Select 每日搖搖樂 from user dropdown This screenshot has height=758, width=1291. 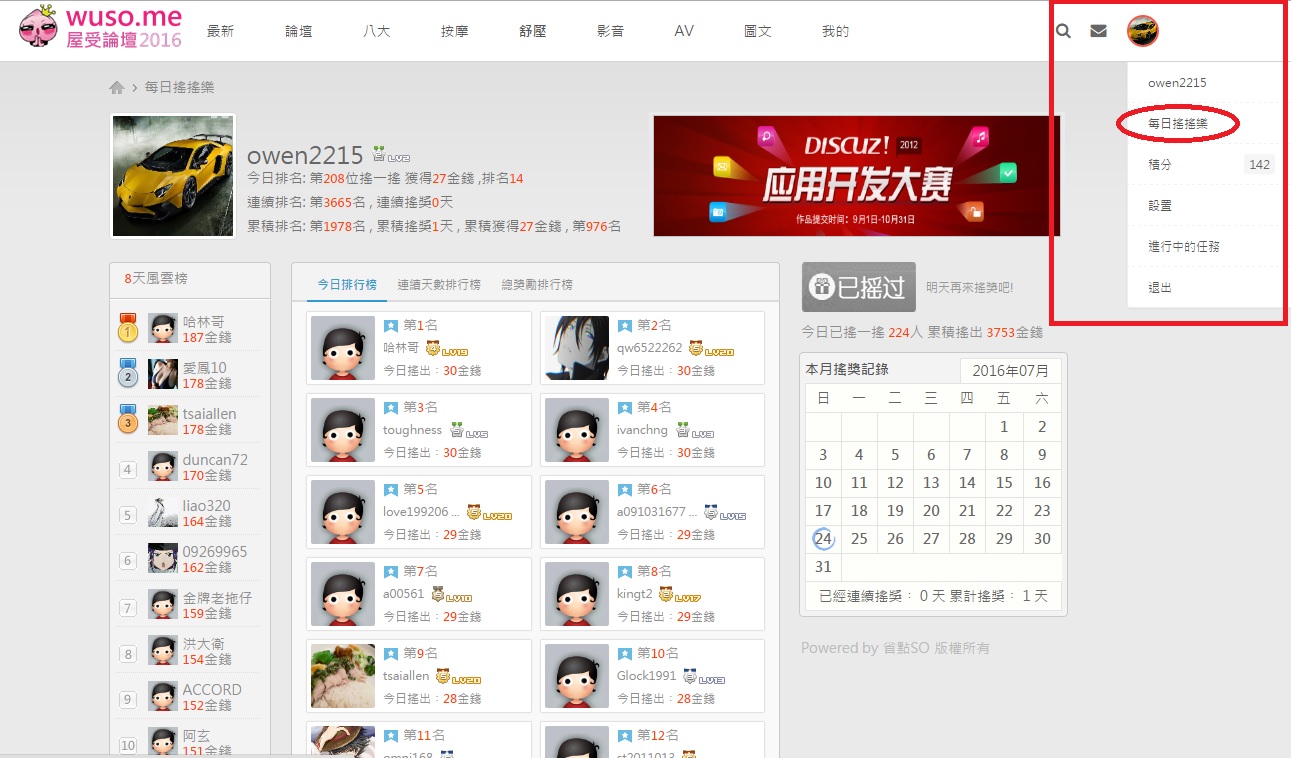pyautogui.click(x=1177, y=124)
